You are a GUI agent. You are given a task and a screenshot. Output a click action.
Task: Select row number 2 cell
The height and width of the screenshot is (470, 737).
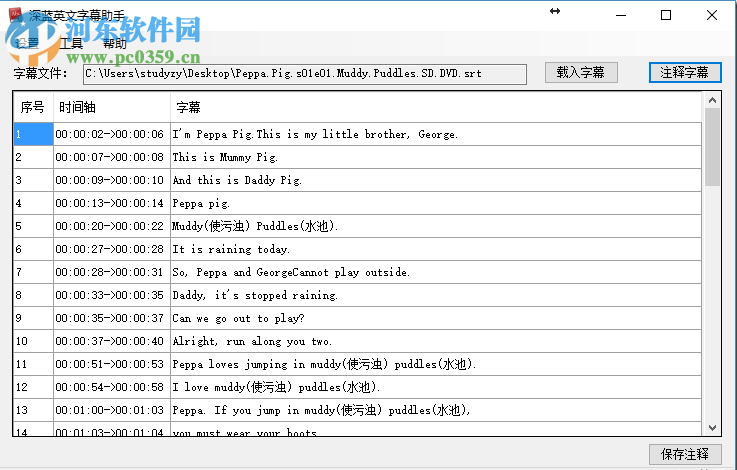[x=33, y=157]
